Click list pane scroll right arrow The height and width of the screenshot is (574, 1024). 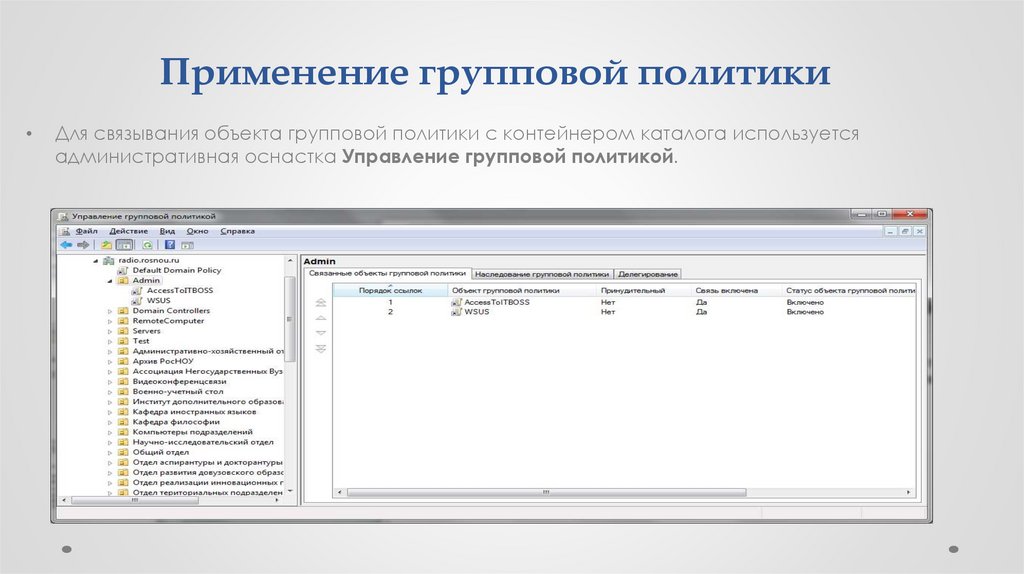point(909,492)
